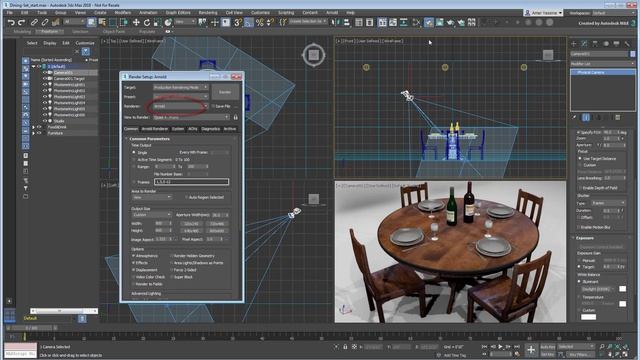This screenshot has width=640, height=360.
Task: Enable Depth of Field in camera panel
Action: tap(580, 188)
